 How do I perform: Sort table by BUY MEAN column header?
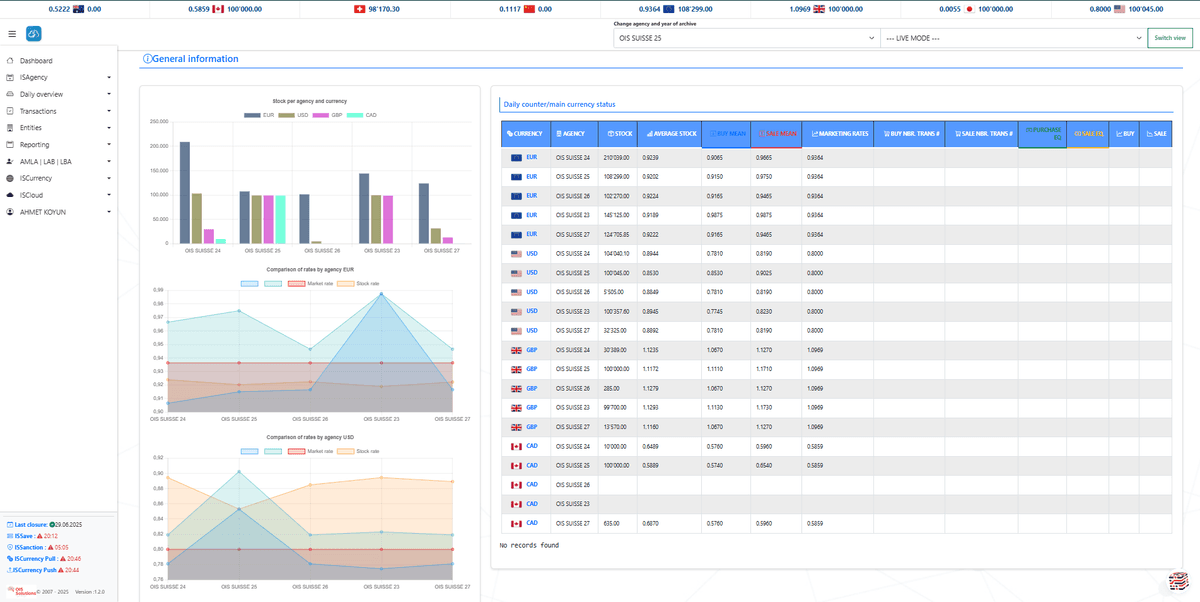click(x=727, y=134)
